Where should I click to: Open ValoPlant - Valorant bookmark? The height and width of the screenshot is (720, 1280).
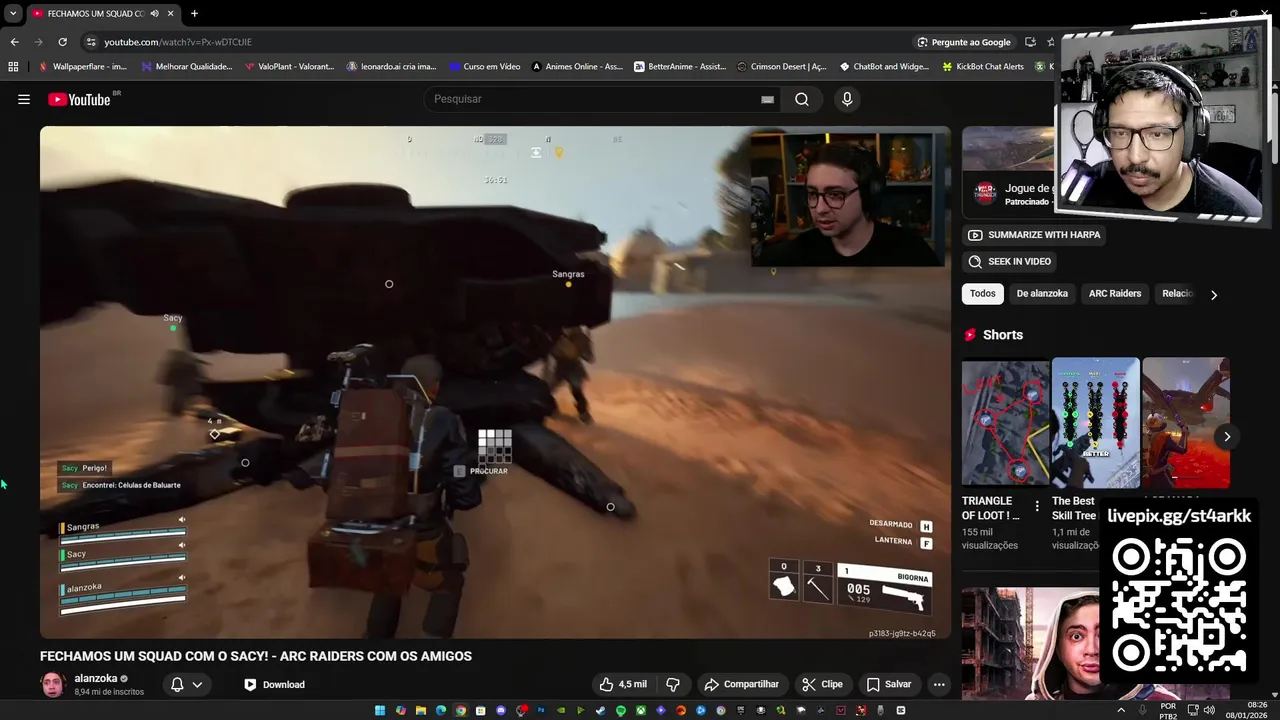click(x=289, y=67)
